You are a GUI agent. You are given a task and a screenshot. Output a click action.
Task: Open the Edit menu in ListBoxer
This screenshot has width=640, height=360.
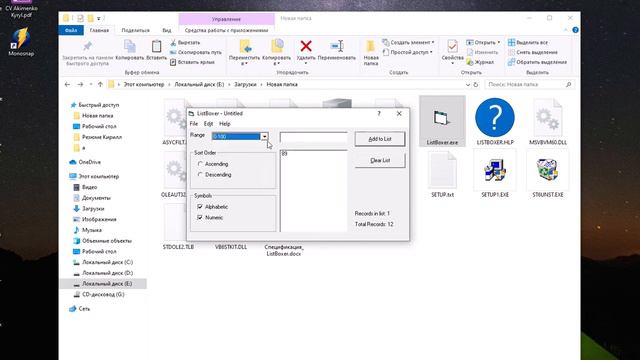pyautogui.click(x=208, y=124)
